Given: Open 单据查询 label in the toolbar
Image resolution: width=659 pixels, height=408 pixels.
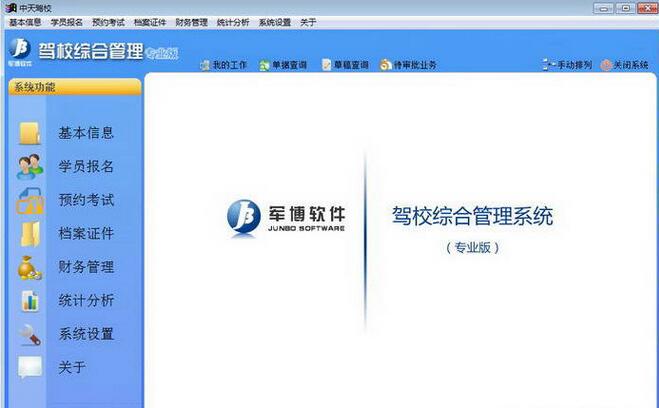Looking at the screenshot, I should (290, 65).
